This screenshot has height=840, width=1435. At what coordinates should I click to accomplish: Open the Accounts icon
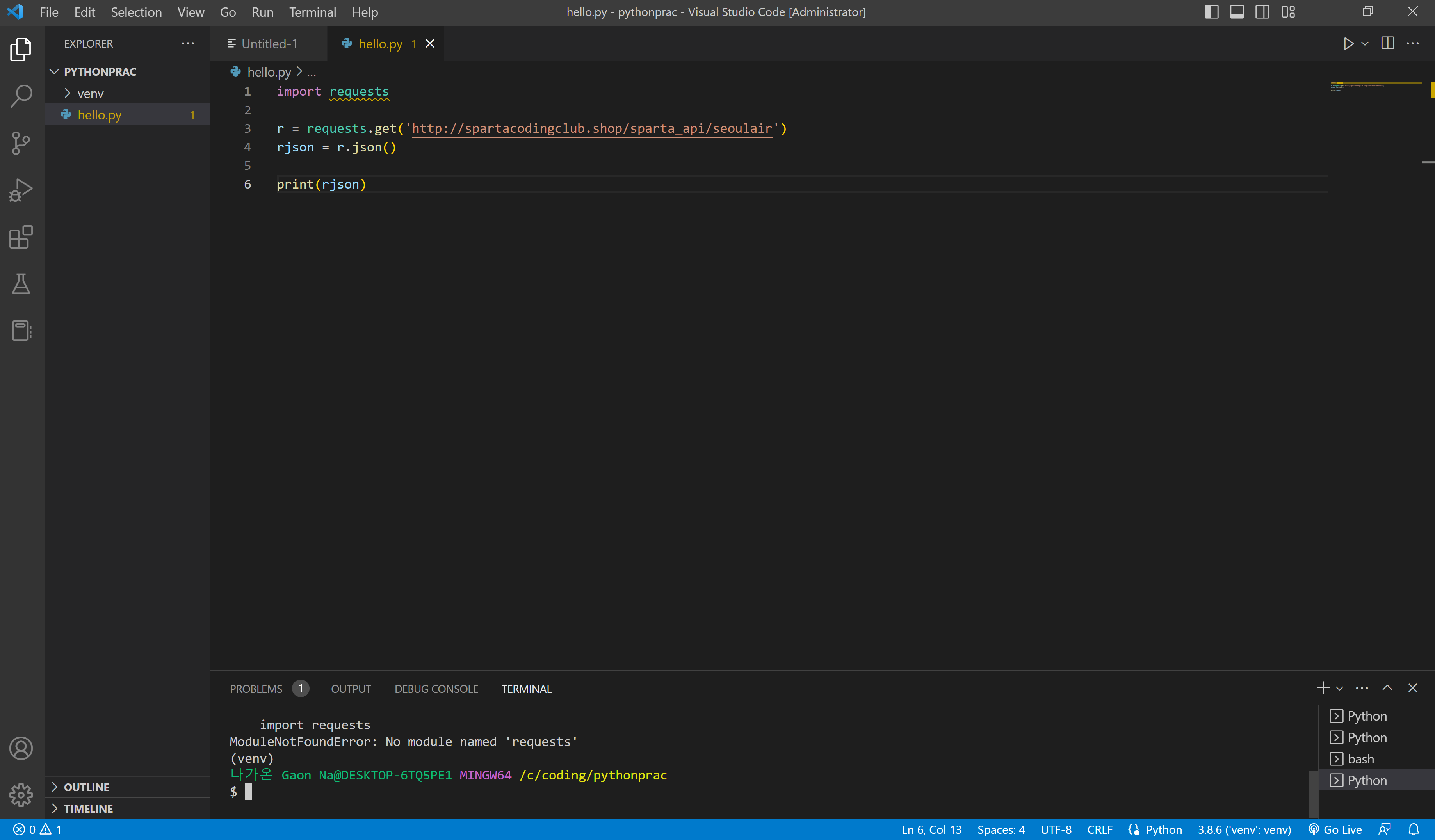pyautogui.click(x=21, y=748)
